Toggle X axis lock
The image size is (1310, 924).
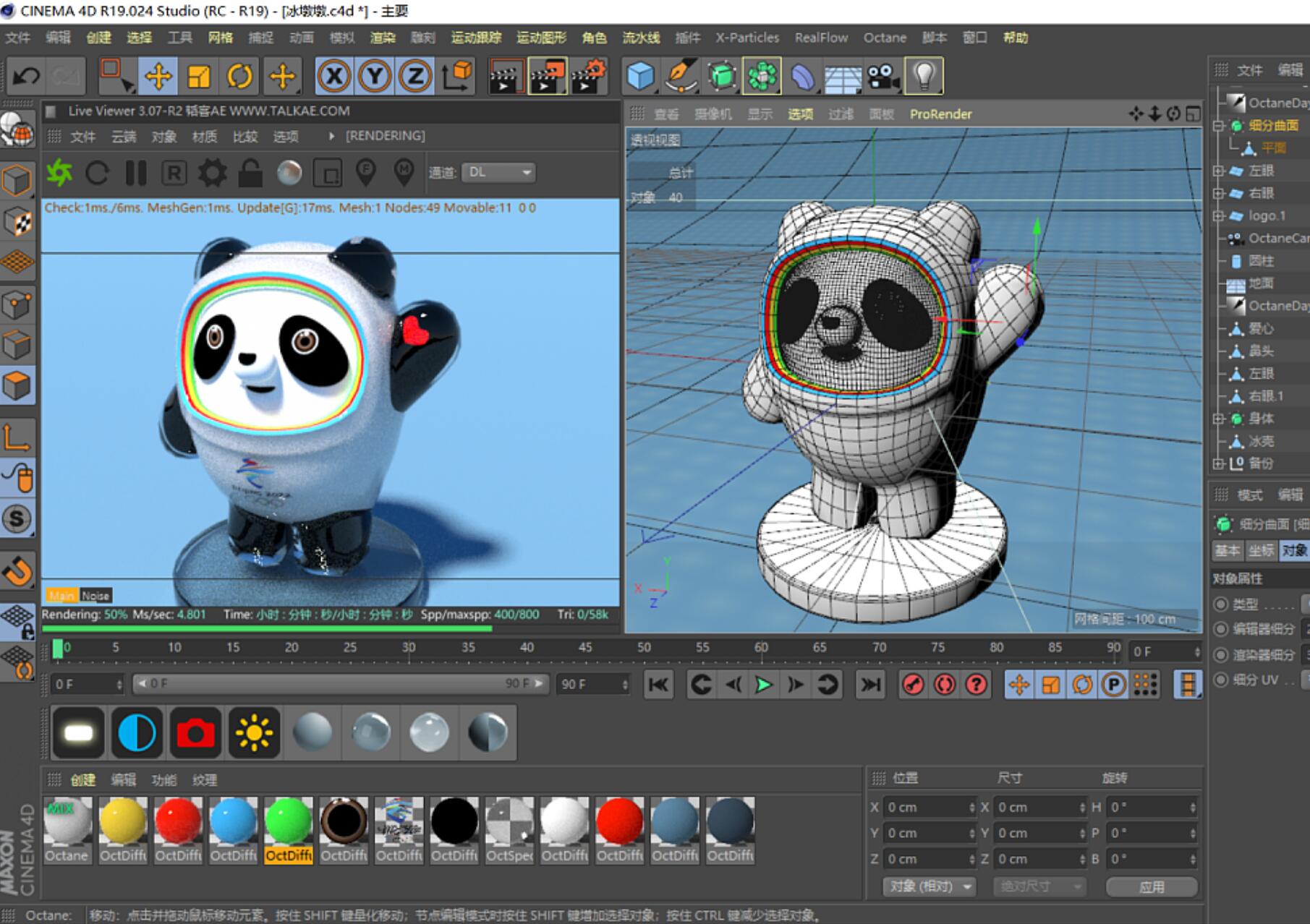[333, 76]
